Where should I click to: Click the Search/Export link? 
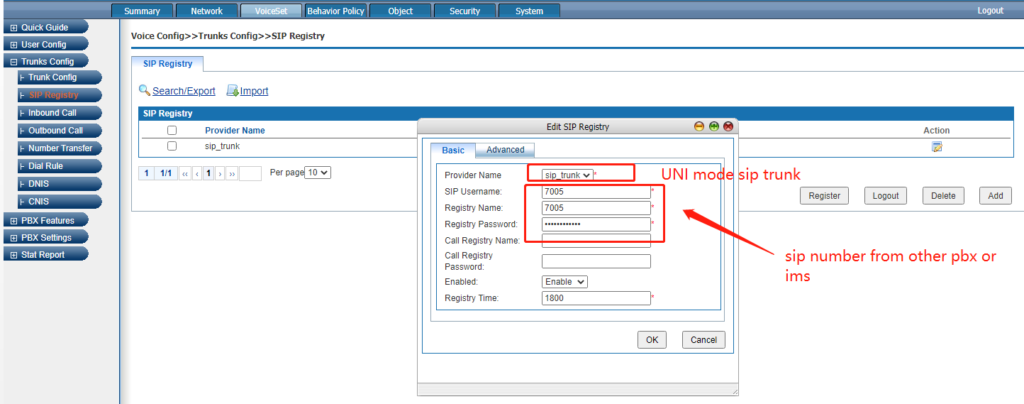point(184,91)
